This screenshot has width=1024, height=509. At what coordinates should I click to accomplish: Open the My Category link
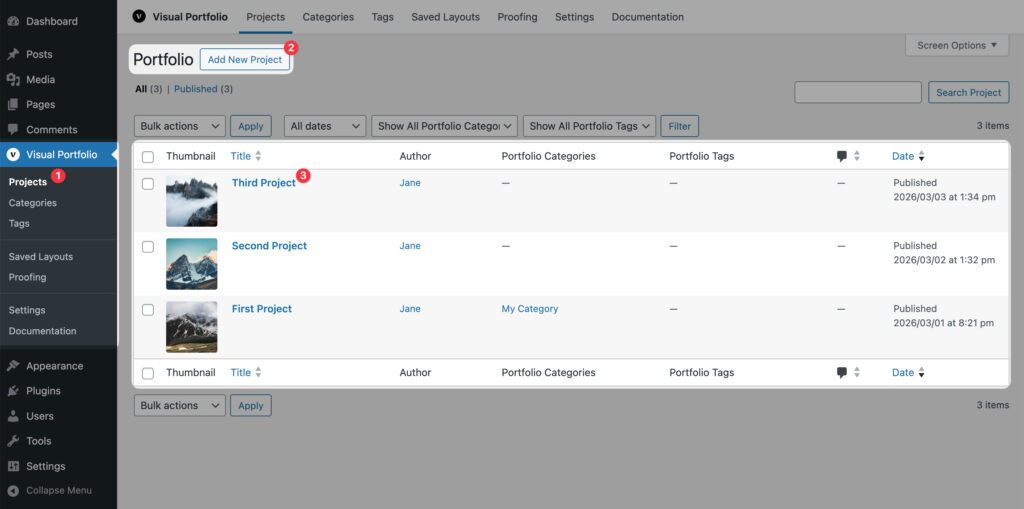(x=530, y=309)
